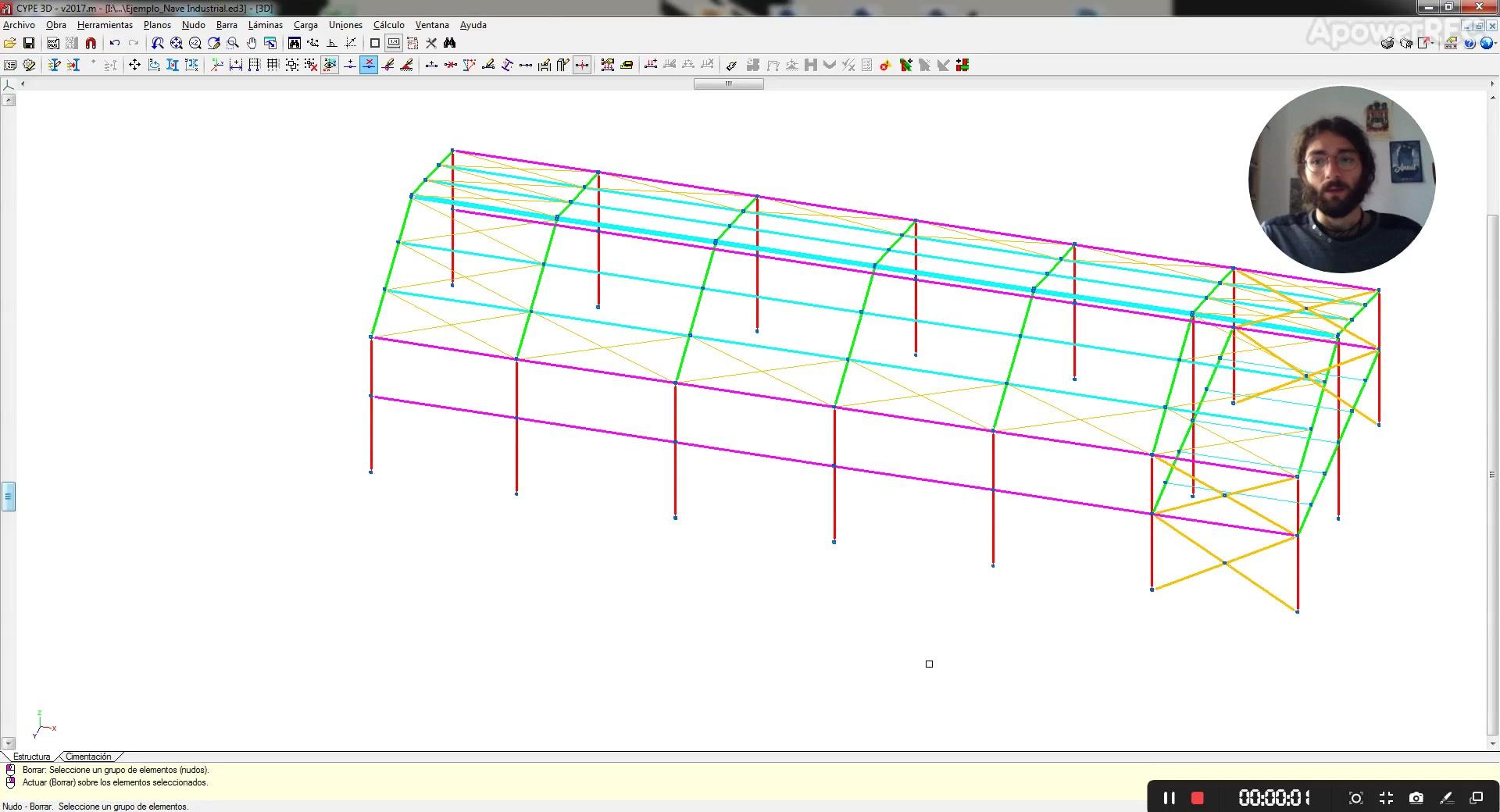Click the printer icon in top-right toolbar
The image size is (1500, 812).
(1387, 44)
